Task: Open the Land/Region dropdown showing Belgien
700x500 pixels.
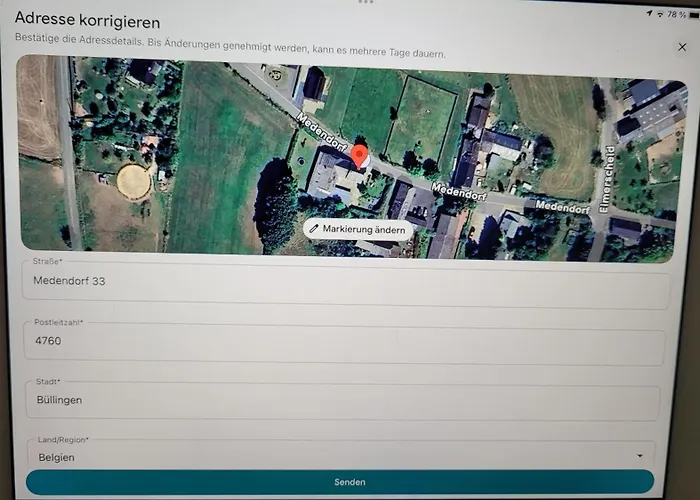Action: [342, 455]
